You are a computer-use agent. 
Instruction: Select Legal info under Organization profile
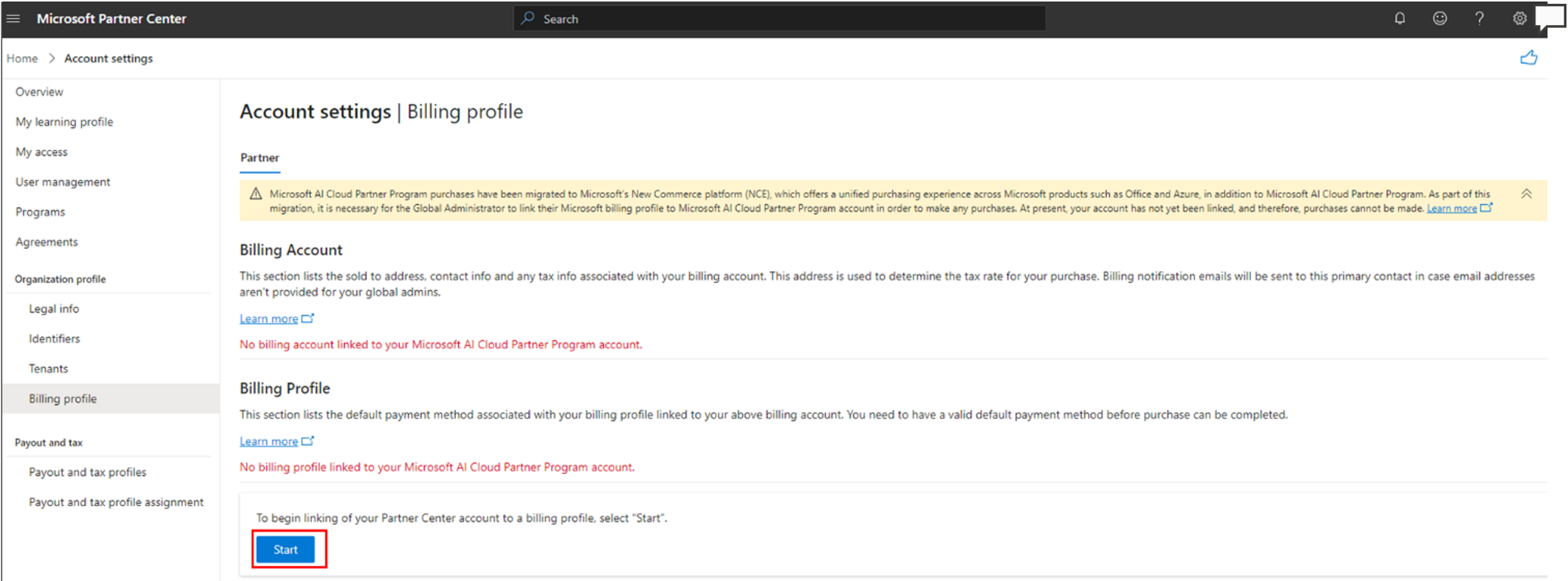(54, 309)
